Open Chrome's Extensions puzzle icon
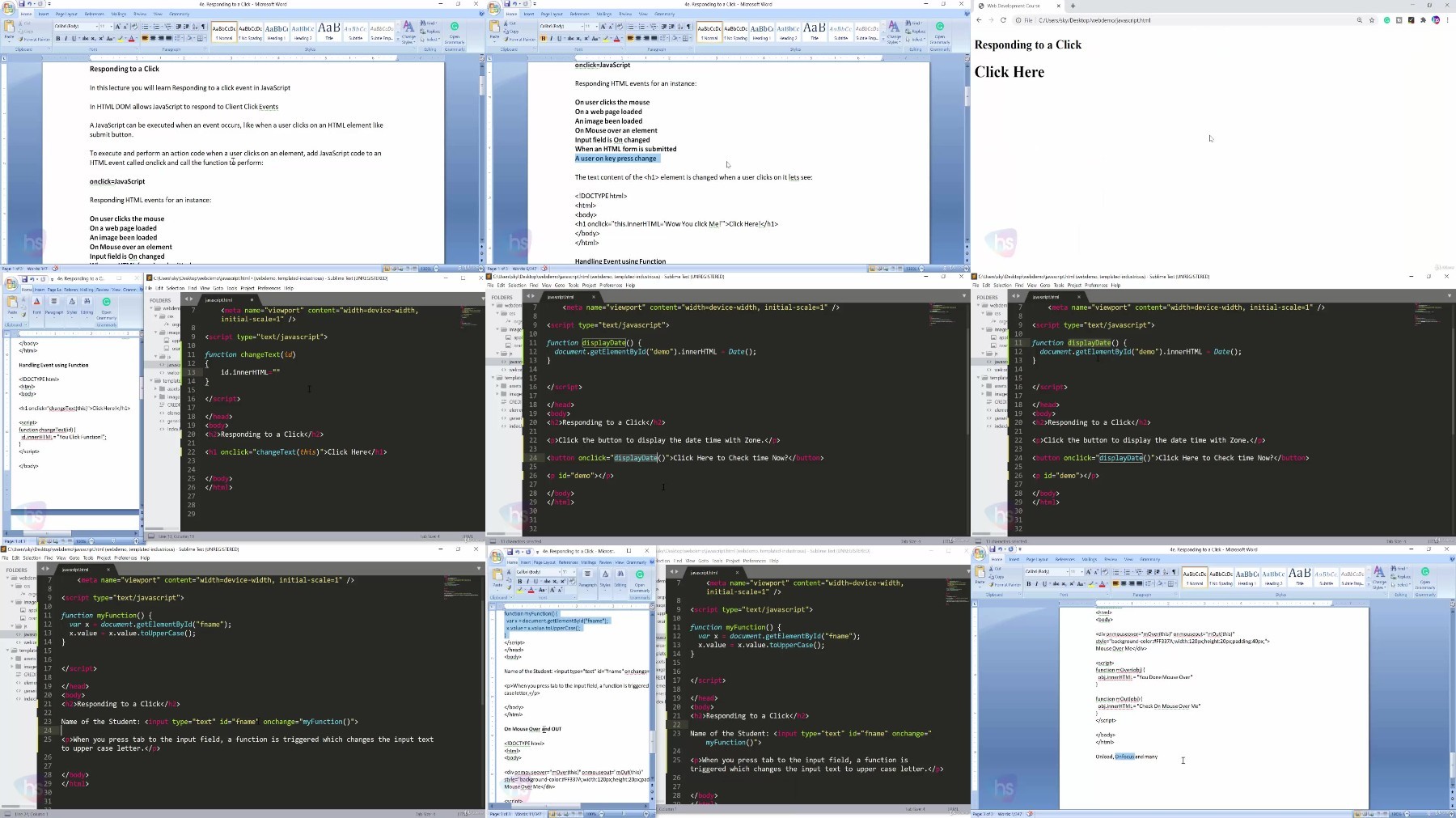Viewport: 1456px width, 818px height. [x=1423, y=19]
